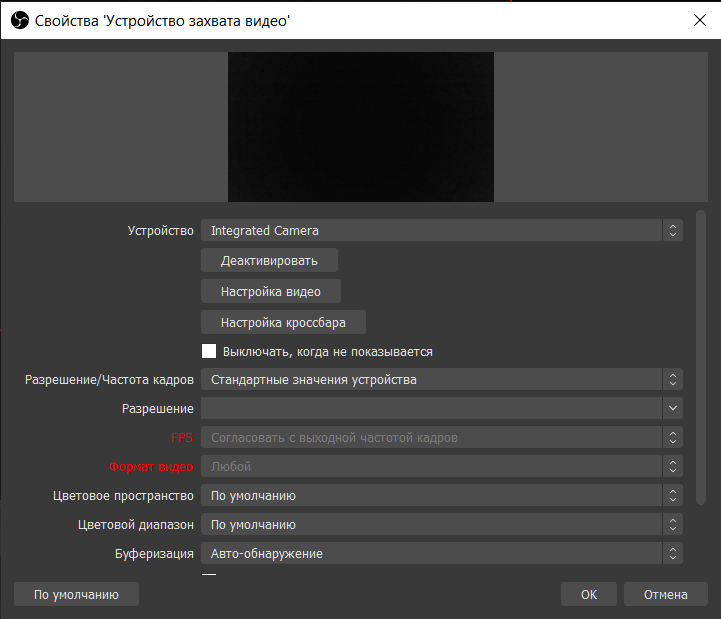Expand the Разрешение combo box arrow

[x=673, y=408]
